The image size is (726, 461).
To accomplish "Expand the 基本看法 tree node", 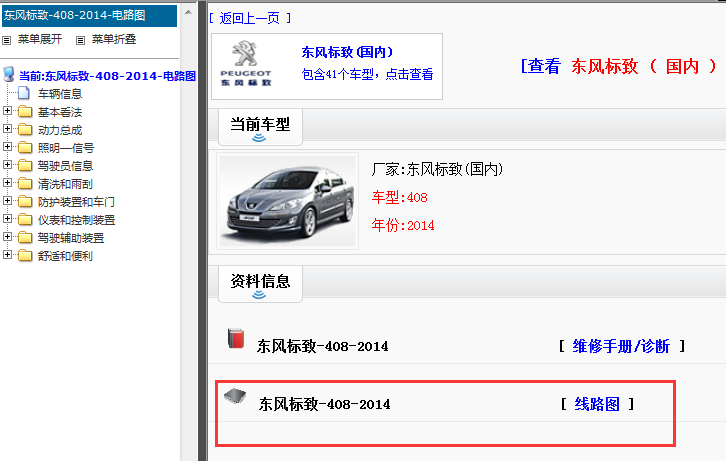I will tap(7, 111).
